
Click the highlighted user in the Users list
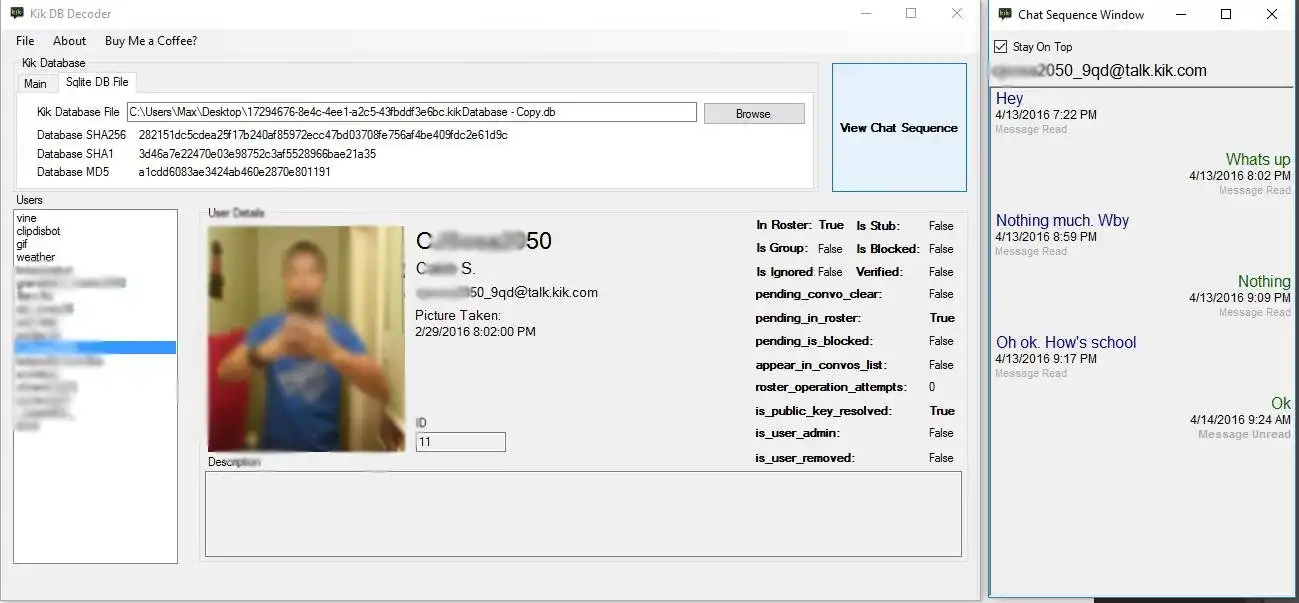coord(95,348)
